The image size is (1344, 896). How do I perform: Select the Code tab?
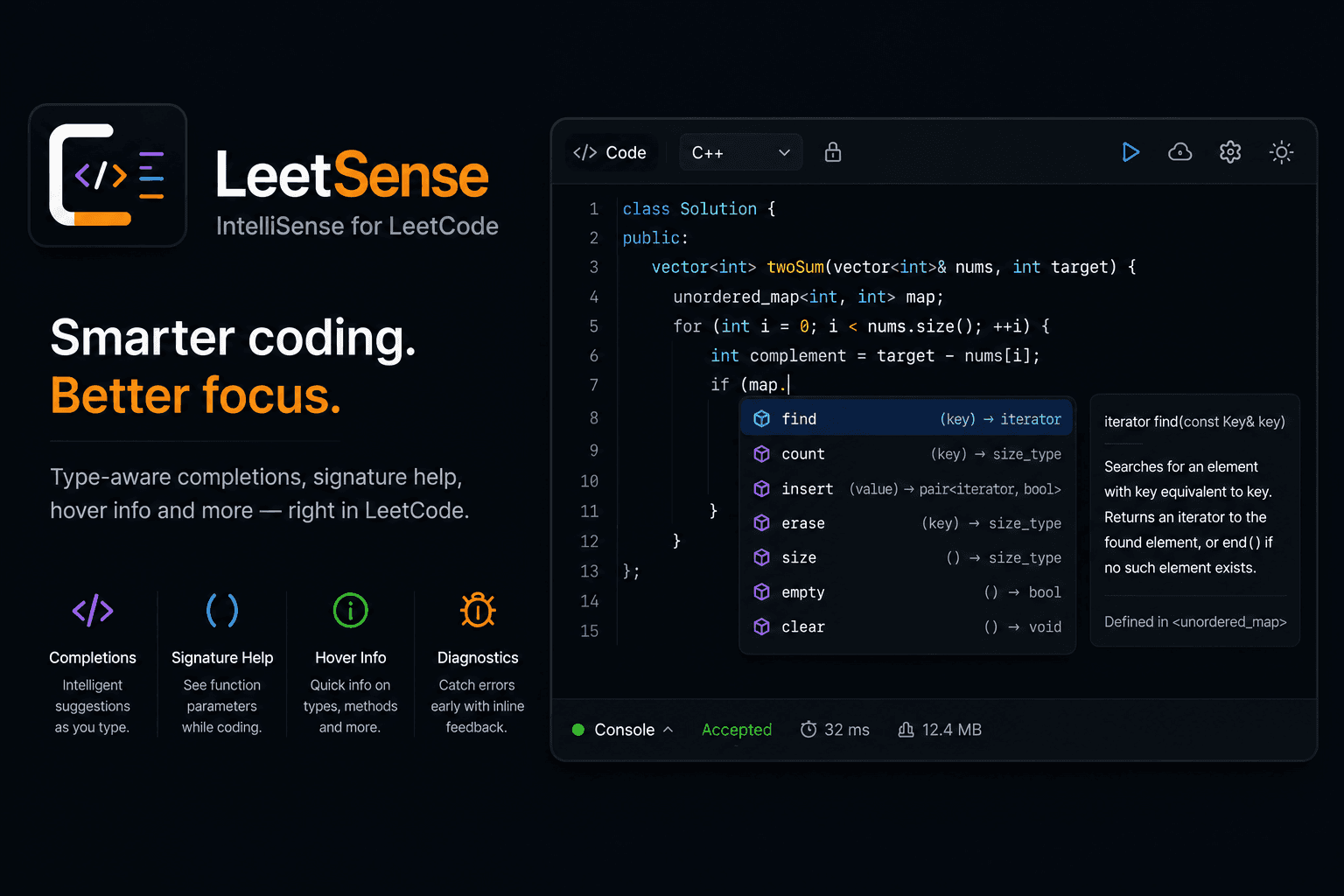610,152
